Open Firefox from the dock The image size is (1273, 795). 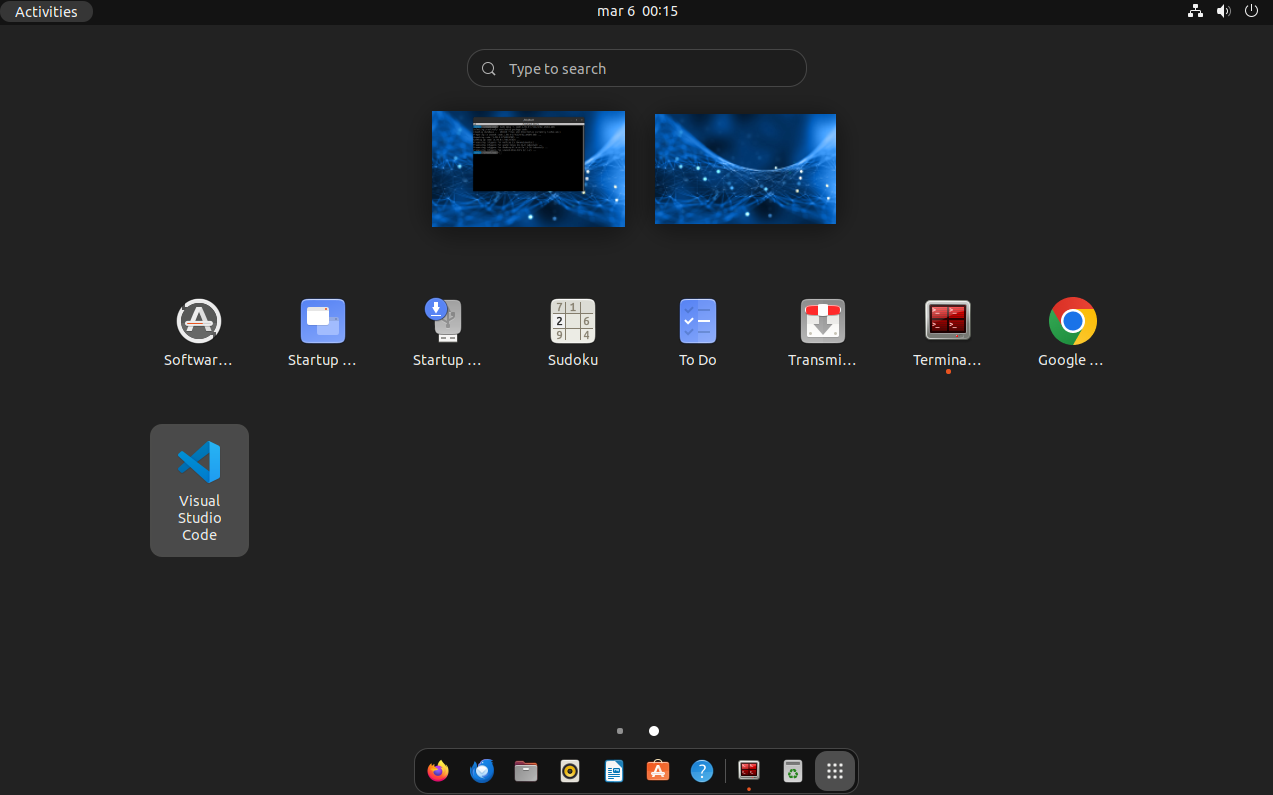pyautogui.click(x=438, y=771)
